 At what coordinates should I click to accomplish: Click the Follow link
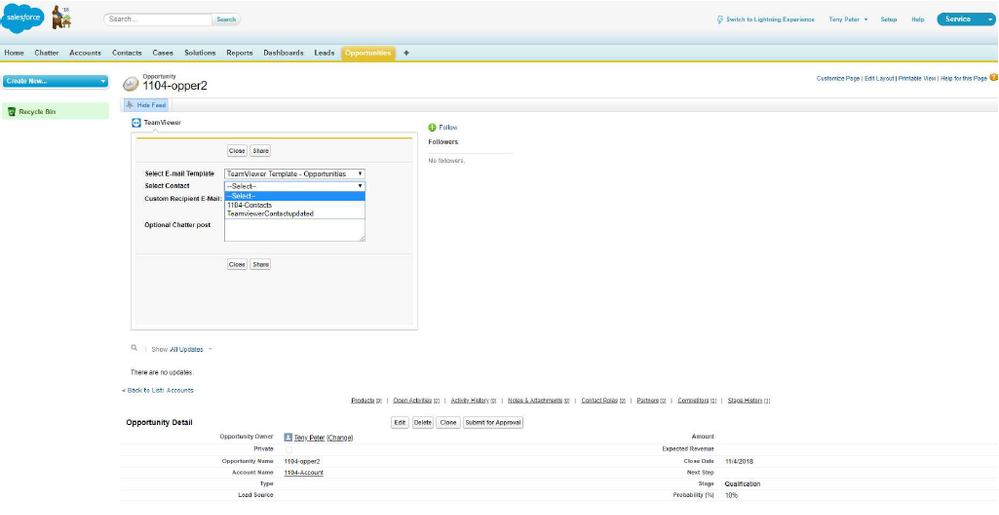pos(448,127)
